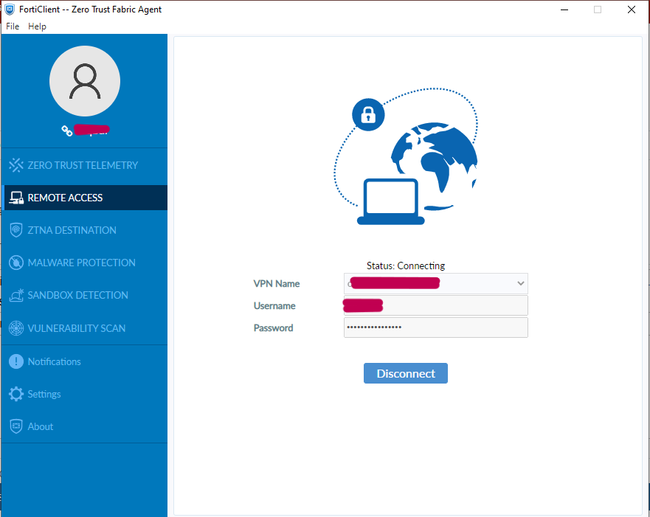
Task: Click the ZTNA Destination shield icon
Action: click(16, 230)
